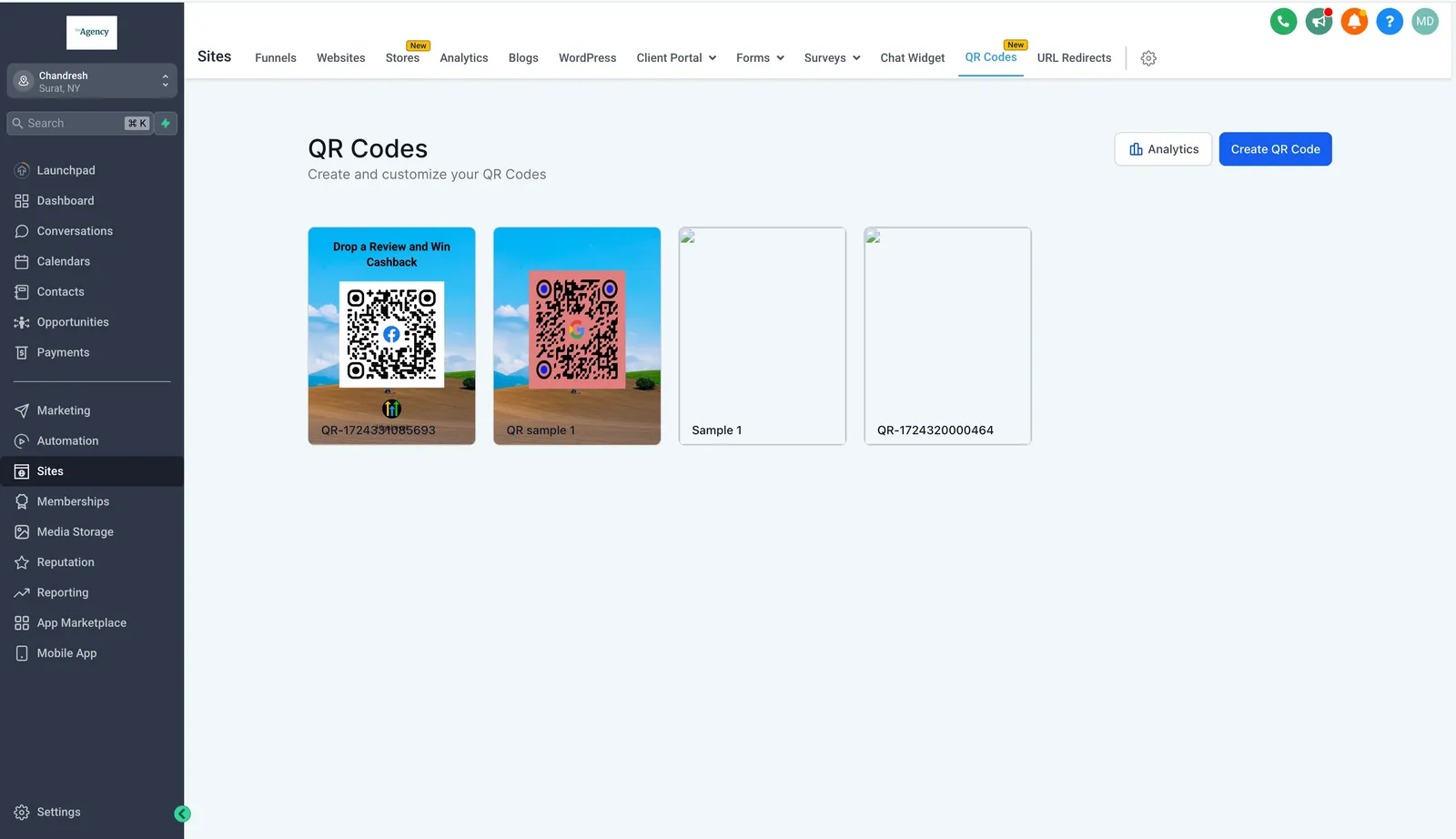Click the Analytics button
Screen dimensions: 1456x839
pyautogui.click(x=1164, y=149)
